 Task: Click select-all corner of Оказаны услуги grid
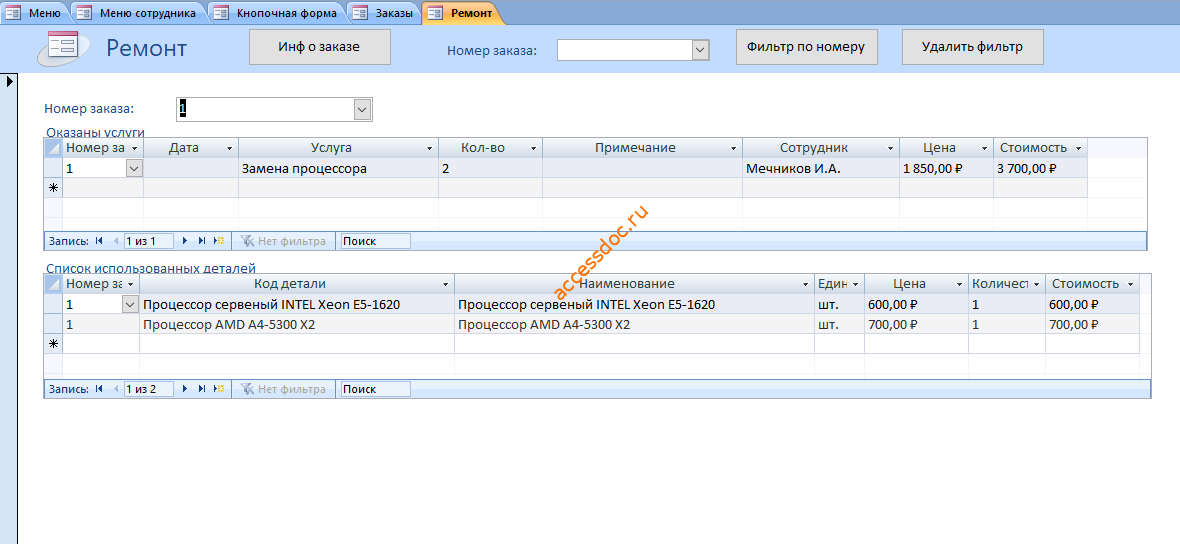click(x=53, y=147)
